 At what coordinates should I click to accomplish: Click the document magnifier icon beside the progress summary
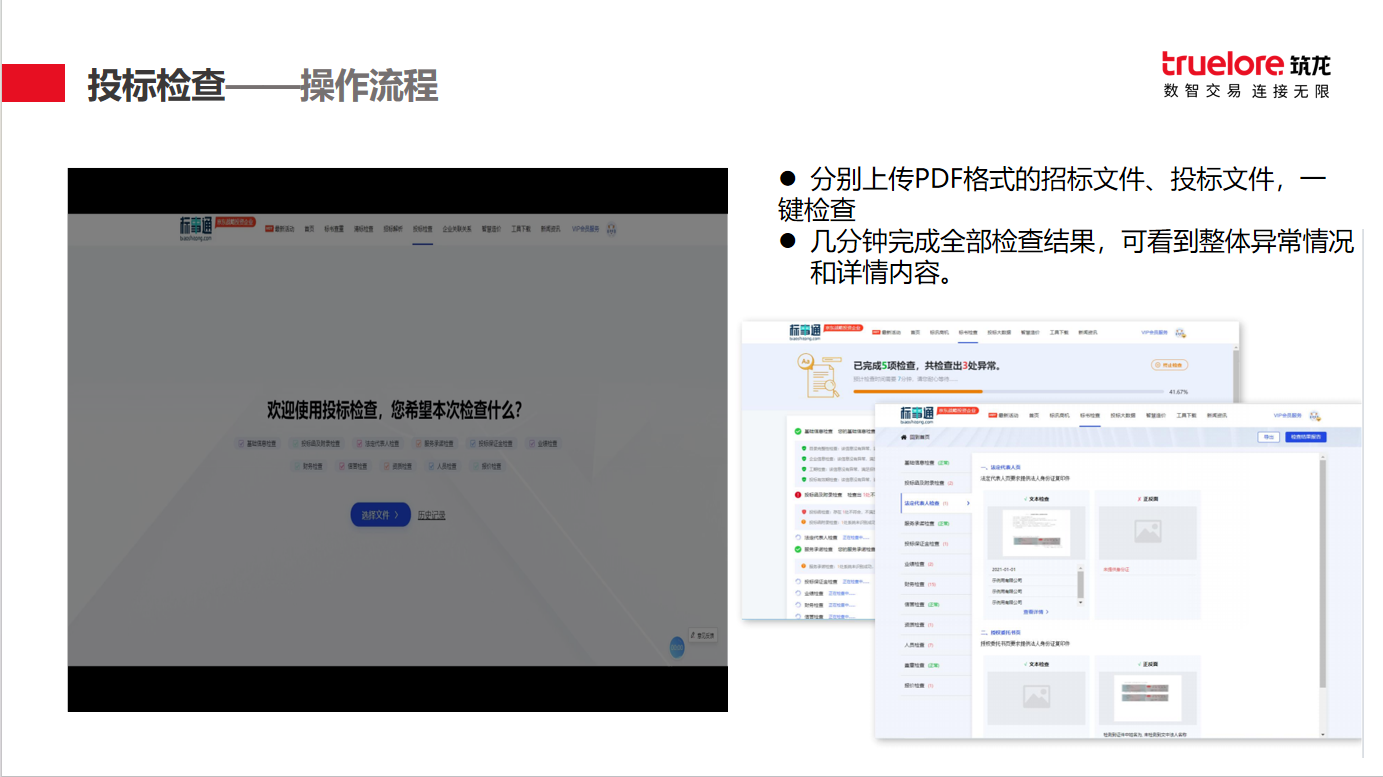pos(819,376)
